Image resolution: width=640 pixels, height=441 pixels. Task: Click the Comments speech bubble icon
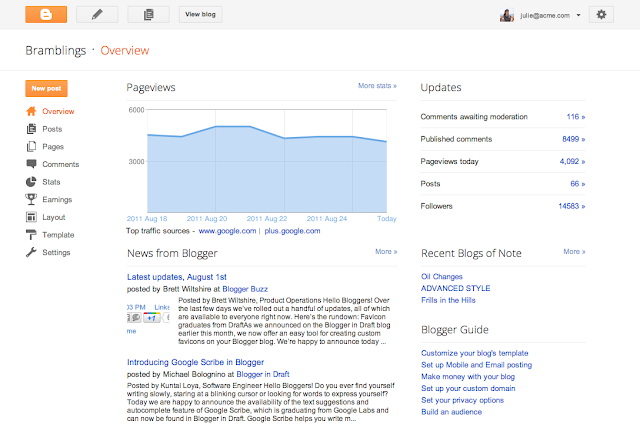click(32, 164)
